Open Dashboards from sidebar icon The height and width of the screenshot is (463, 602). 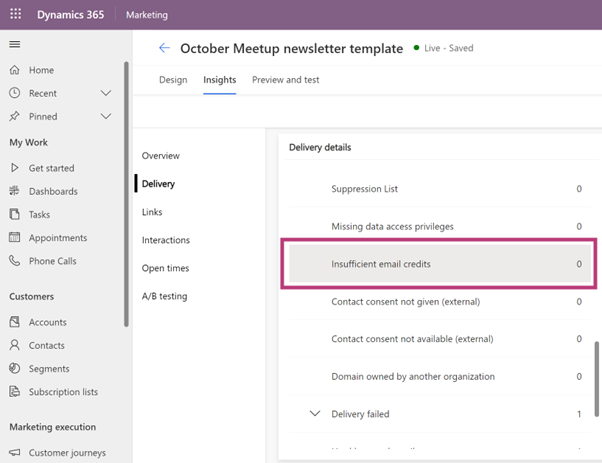point(15,191)
